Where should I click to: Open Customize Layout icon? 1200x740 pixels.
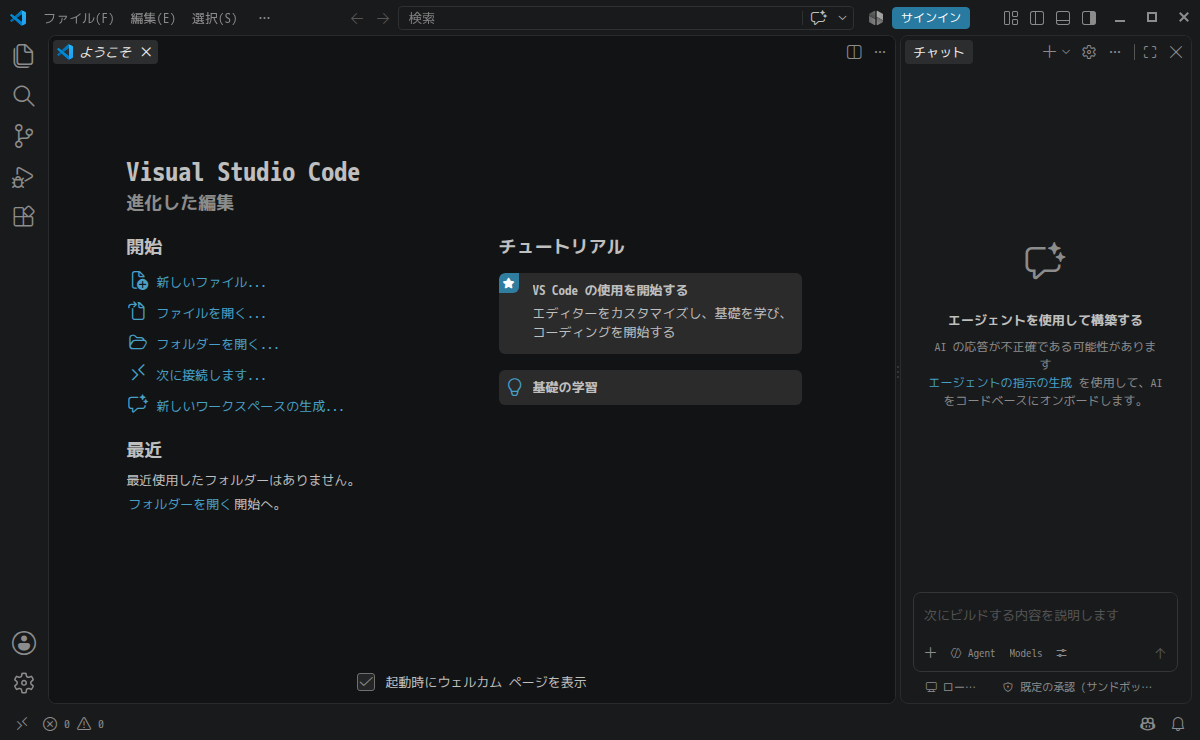[x=1011, y=18]
